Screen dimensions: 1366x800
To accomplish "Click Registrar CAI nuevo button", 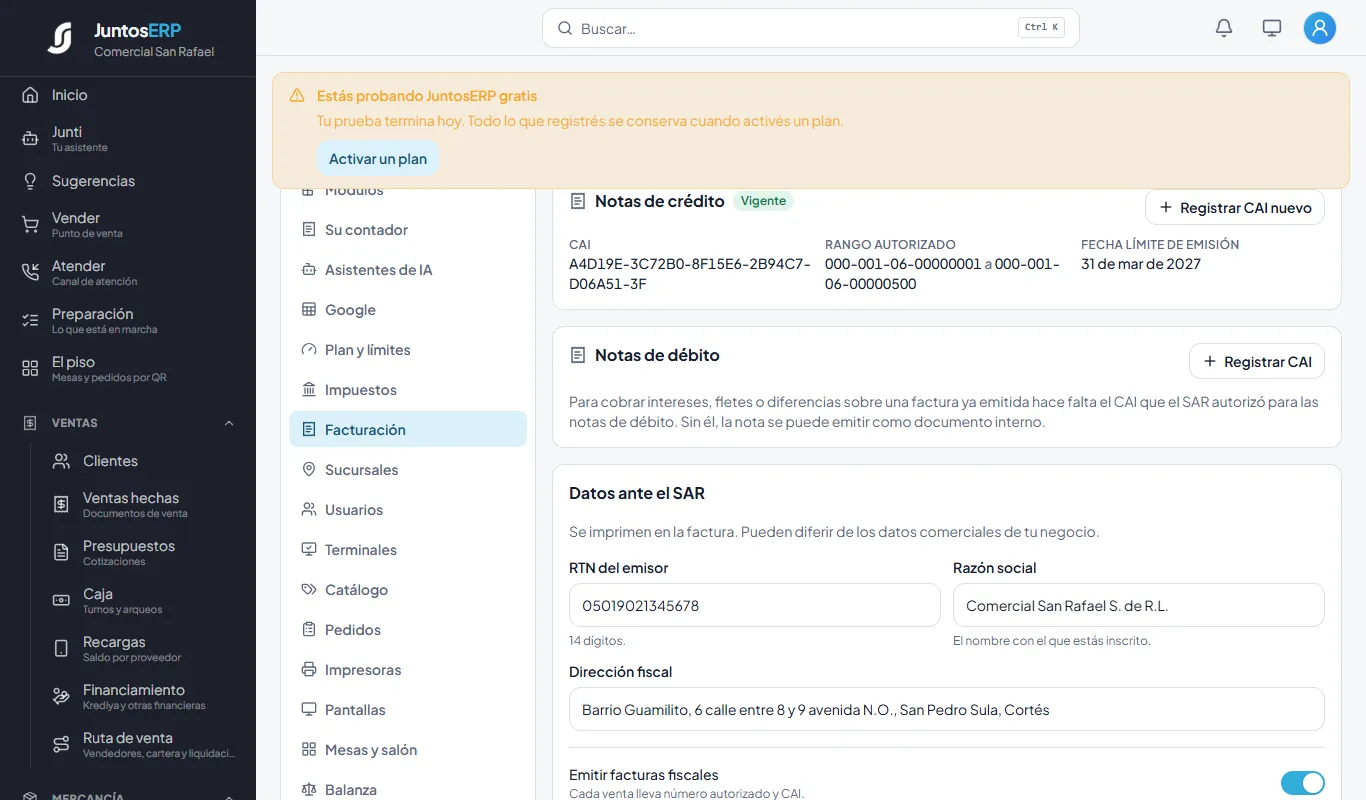I will [1235, 207].
